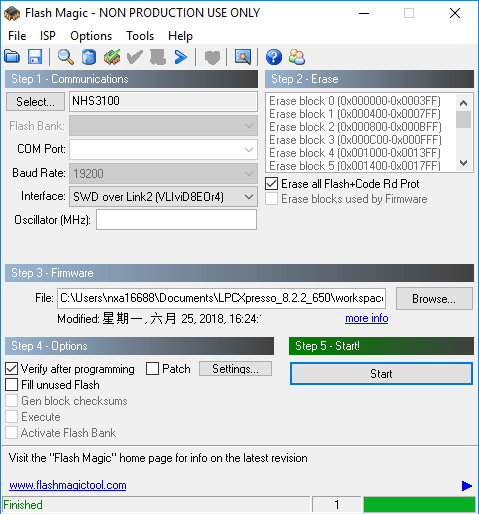Click the erase list scroll down arrow
This screenshot has width=479, height=514.
point(463,163)
